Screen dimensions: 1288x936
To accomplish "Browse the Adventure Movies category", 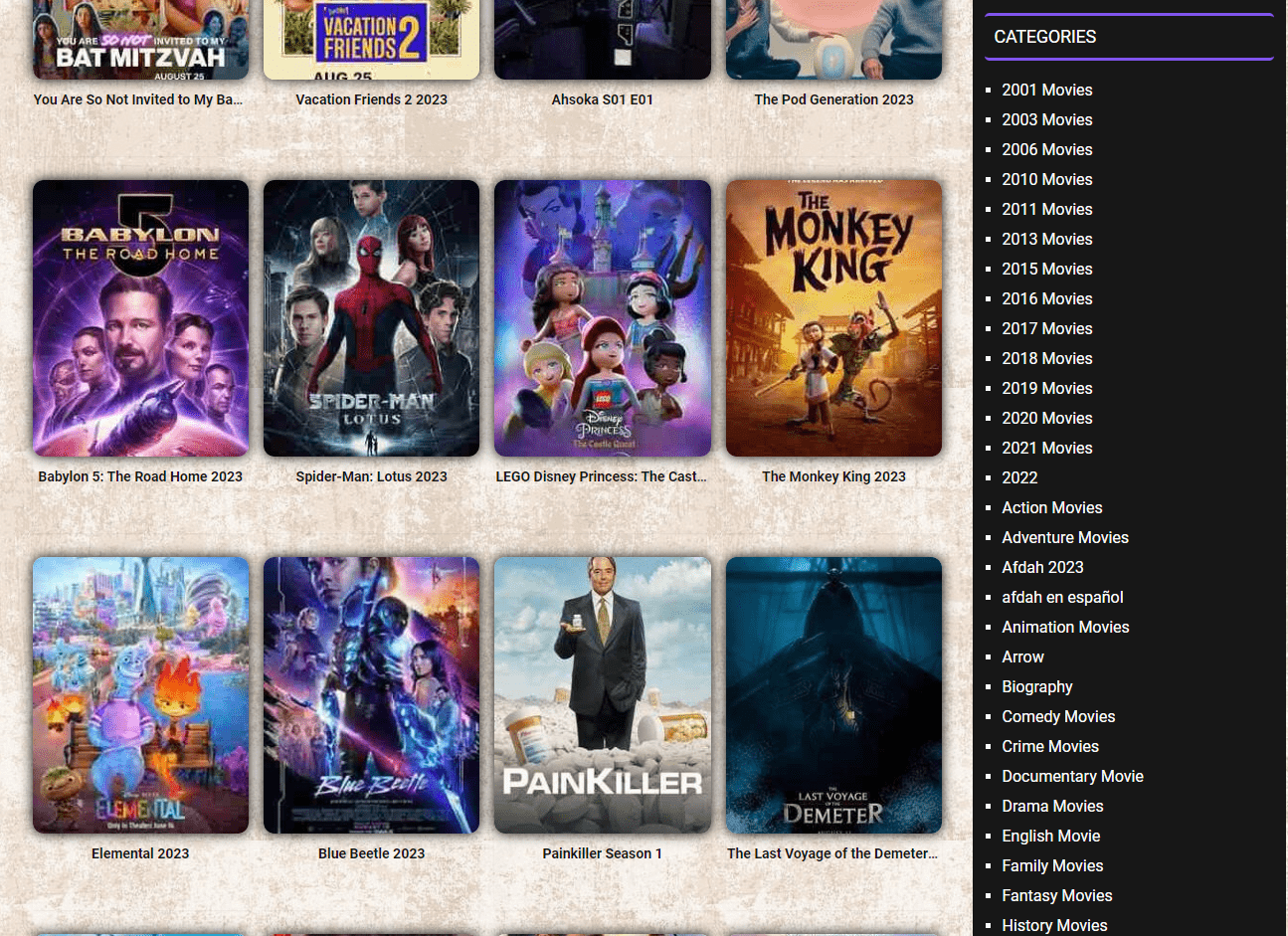I will point(1065,537).
